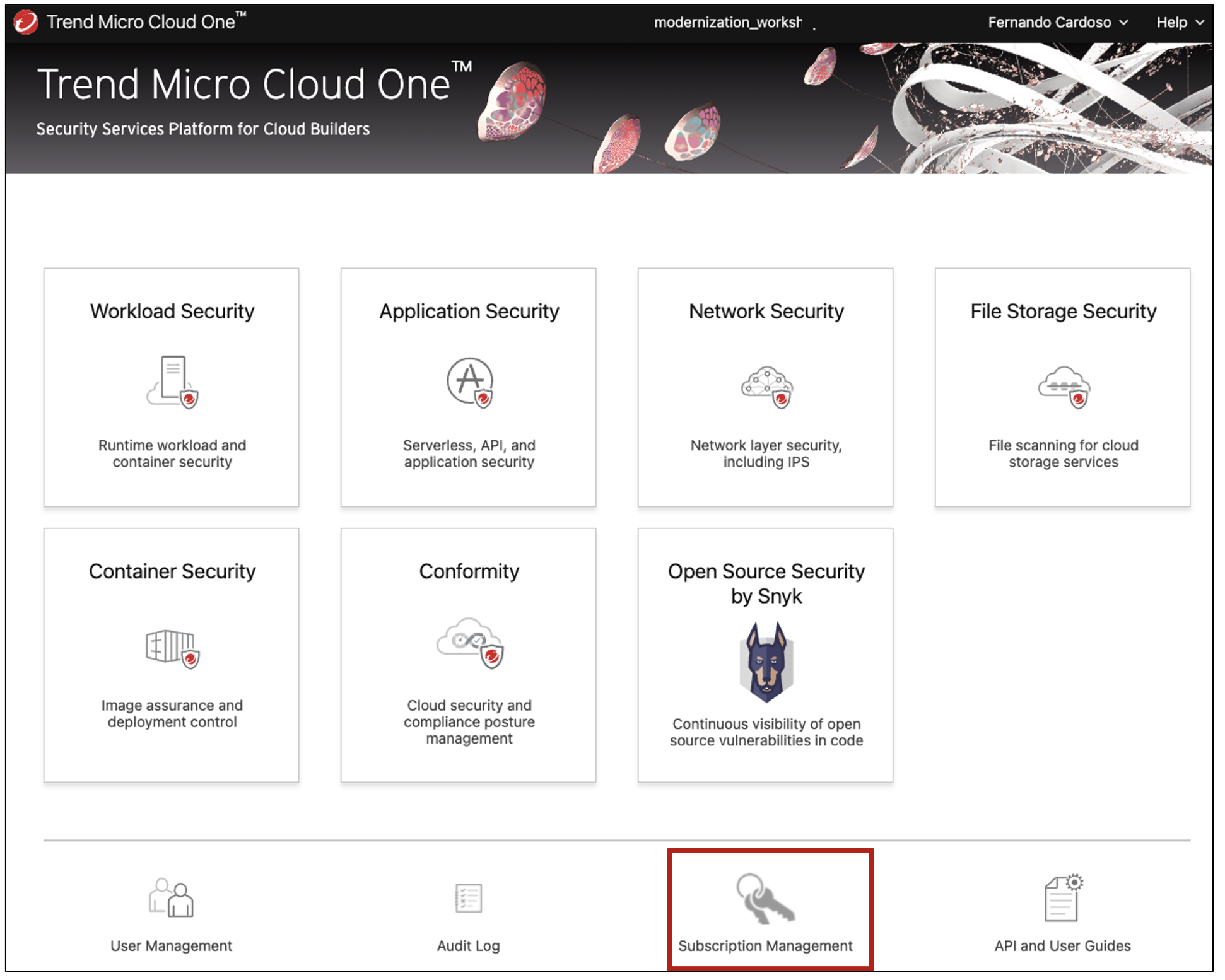Click the Application Security circled-A icon
Screen dimensions: 1225x980
tap(469, 382)
